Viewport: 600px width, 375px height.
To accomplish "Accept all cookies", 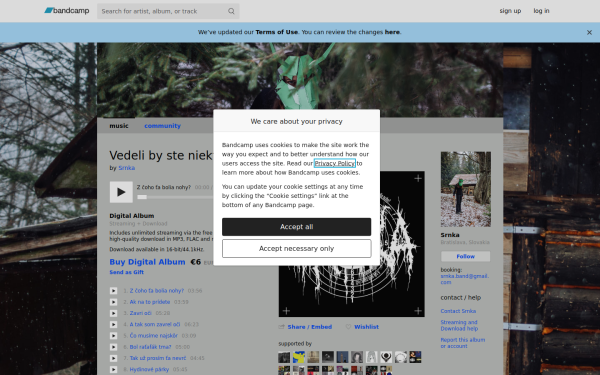I will [297, 227].
